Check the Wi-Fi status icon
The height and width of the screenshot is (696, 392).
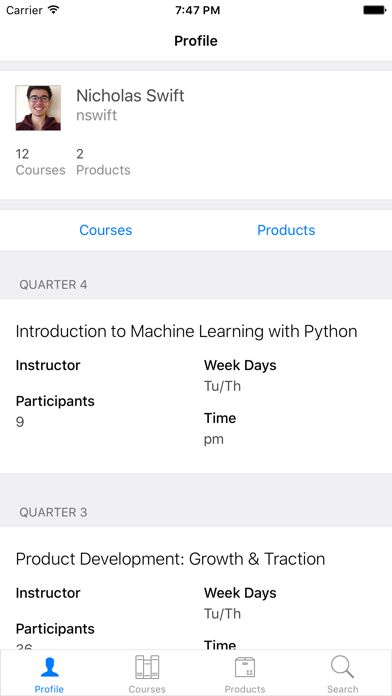tap(54, 10)
